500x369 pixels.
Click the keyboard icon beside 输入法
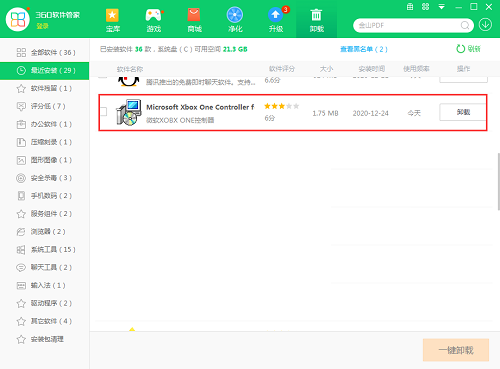pos(21,285)
